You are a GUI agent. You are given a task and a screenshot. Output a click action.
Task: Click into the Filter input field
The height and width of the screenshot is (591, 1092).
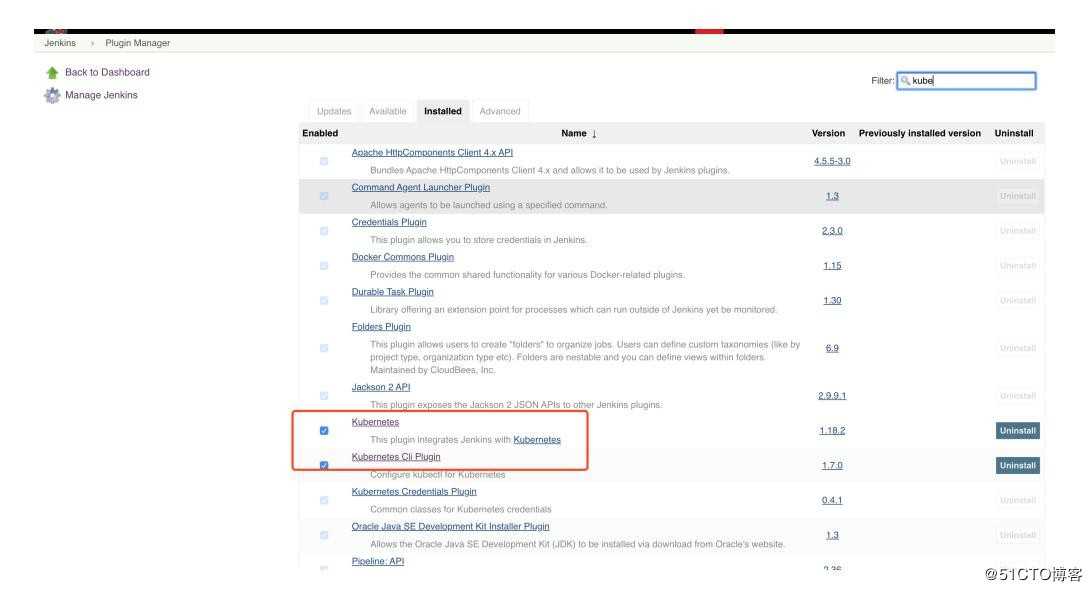[x=967, y=81]
